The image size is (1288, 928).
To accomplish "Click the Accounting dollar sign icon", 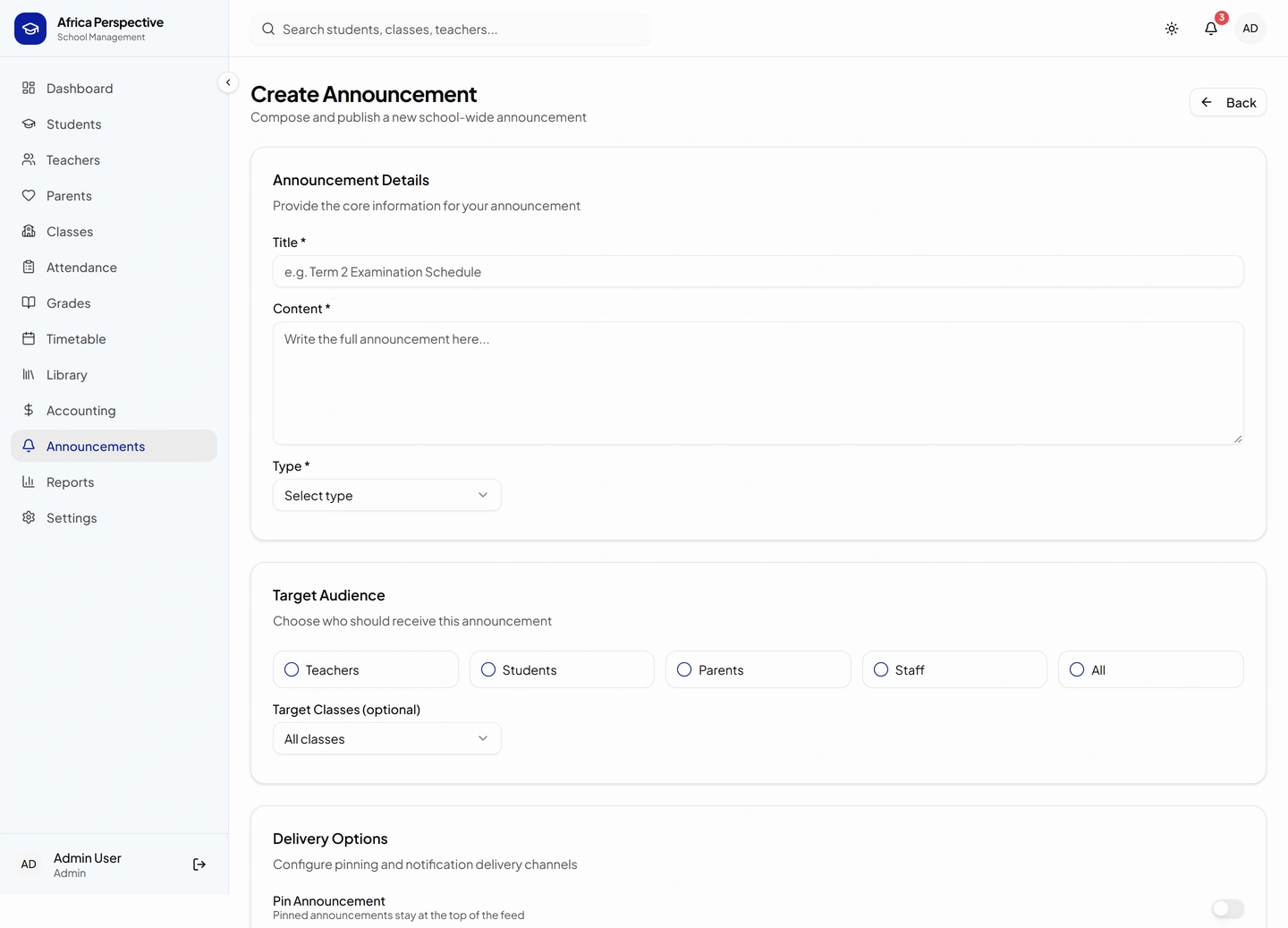I will click(29, 410).
